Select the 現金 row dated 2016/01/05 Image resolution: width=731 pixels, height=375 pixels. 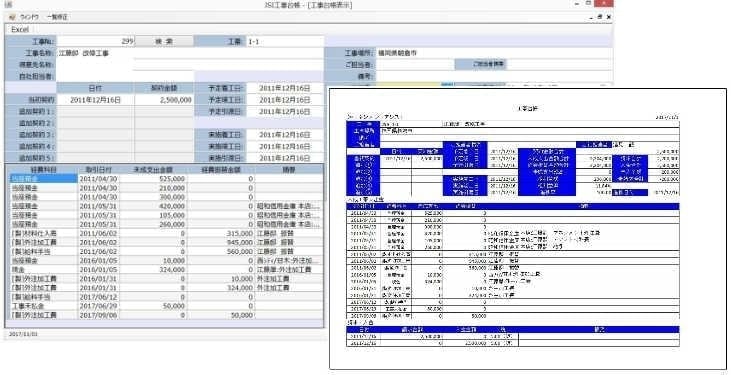pos(166,270)
